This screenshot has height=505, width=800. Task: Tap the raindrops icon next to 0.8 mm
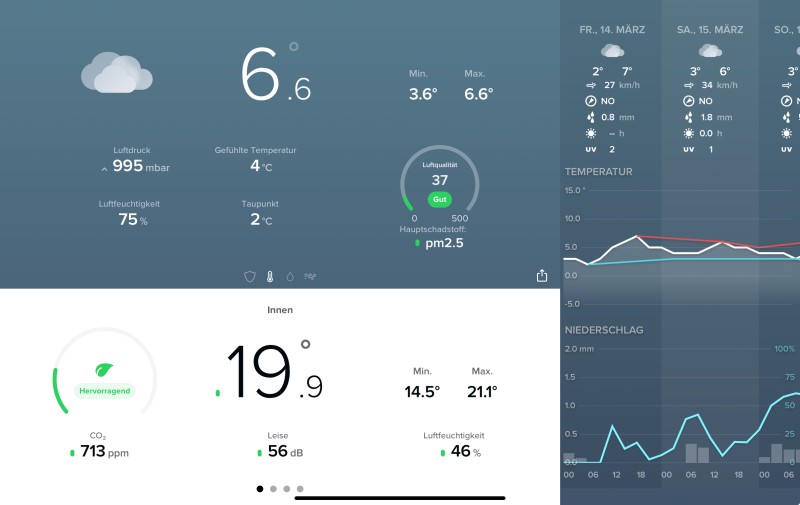(x=591, y=117)
